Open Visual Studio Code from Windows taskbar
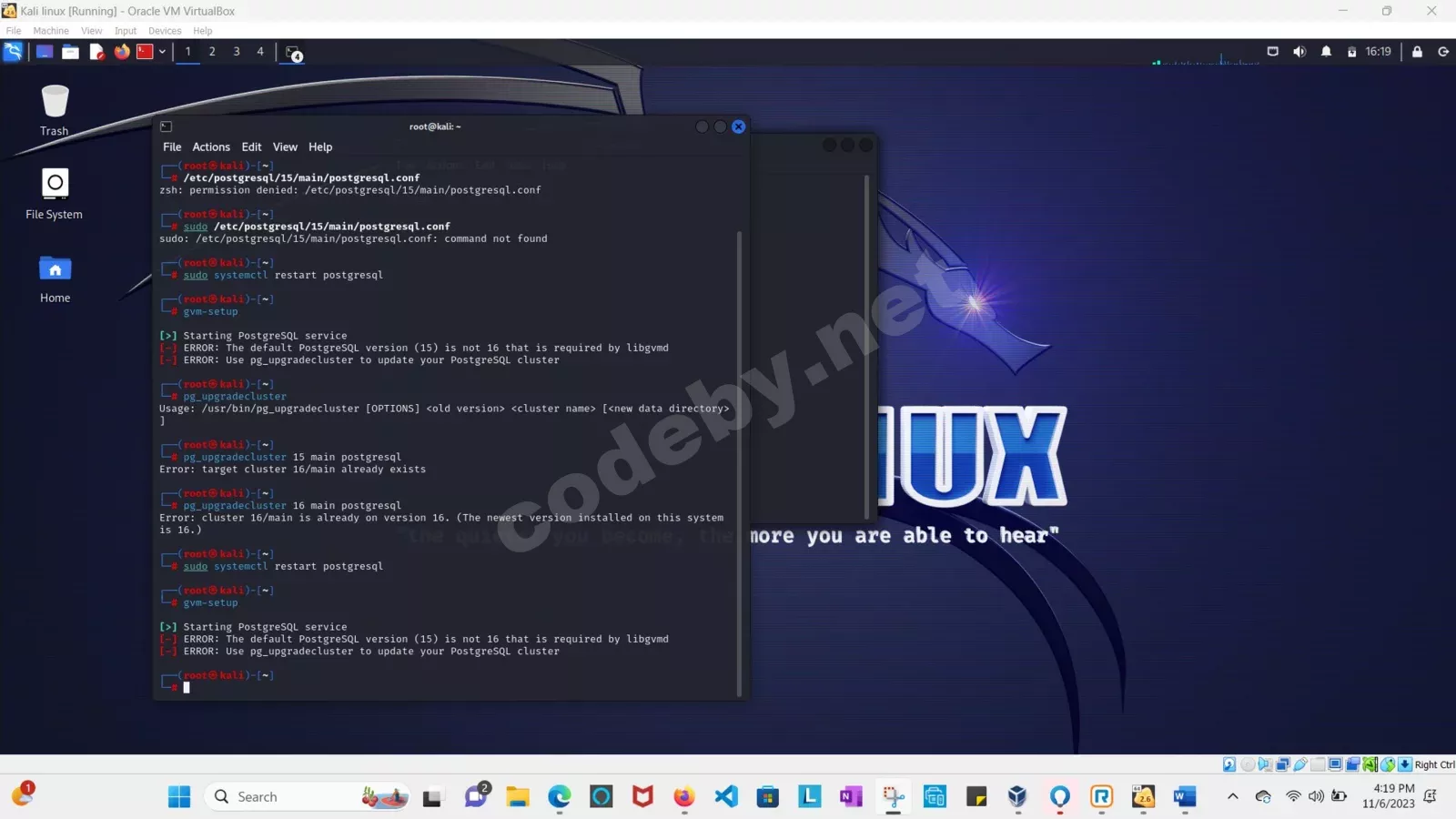The width and height of the screenshot is (1456, 819). pyautogui.click(x=726, y=797)
